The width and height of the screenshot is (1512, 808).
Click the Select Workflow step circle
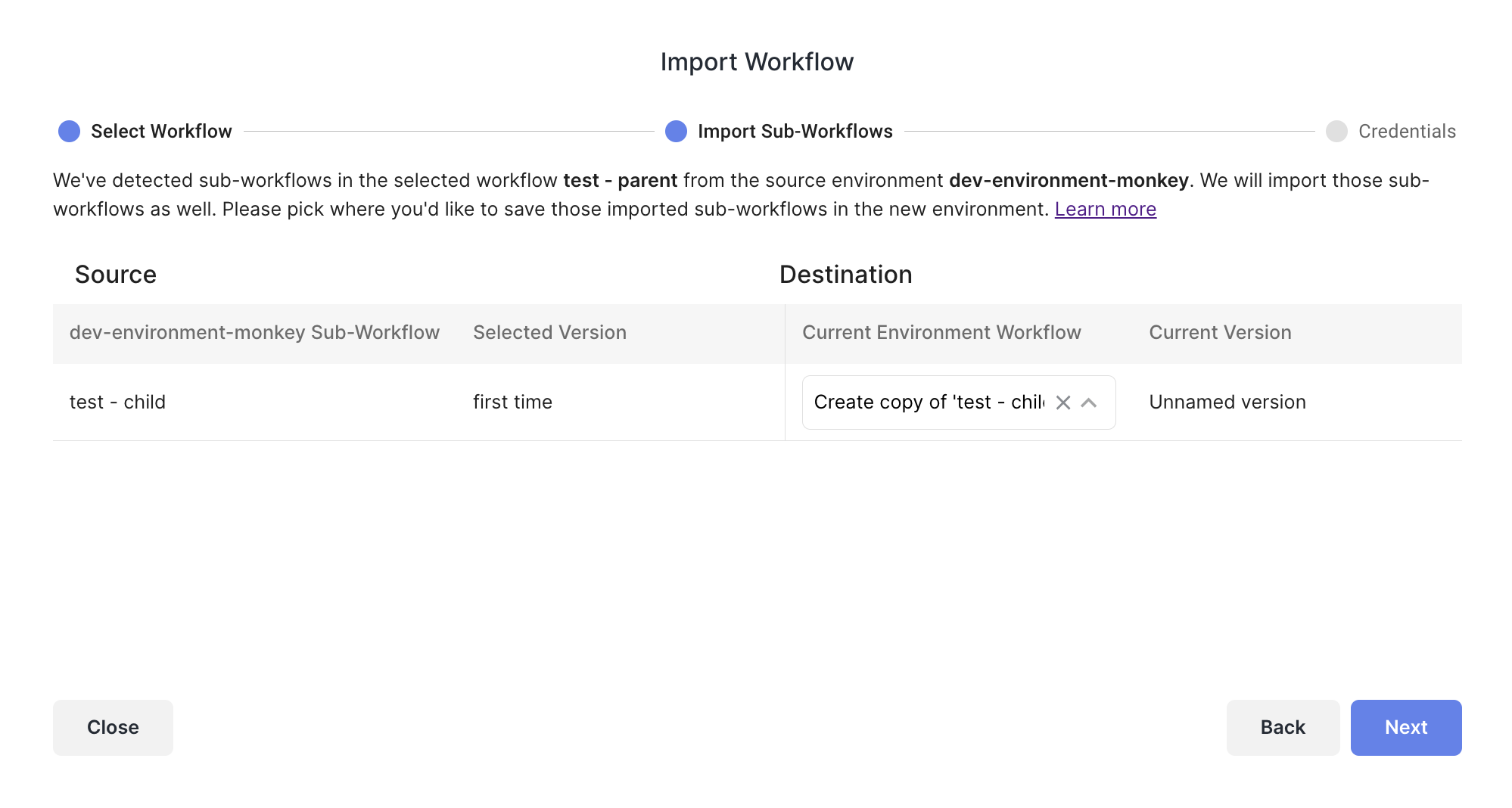click(69, 131)
